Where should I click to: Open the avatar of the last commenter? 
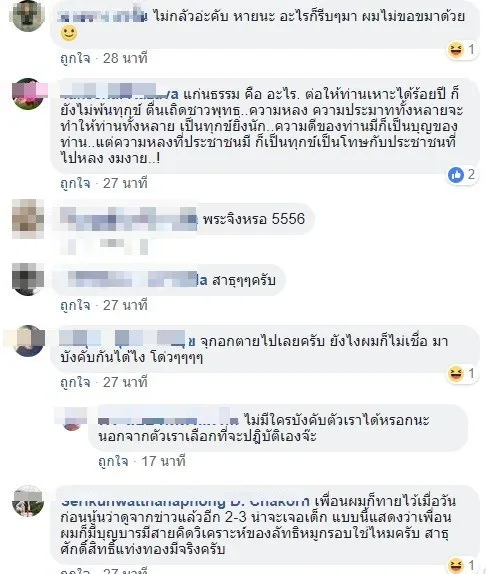pos(28,501)
